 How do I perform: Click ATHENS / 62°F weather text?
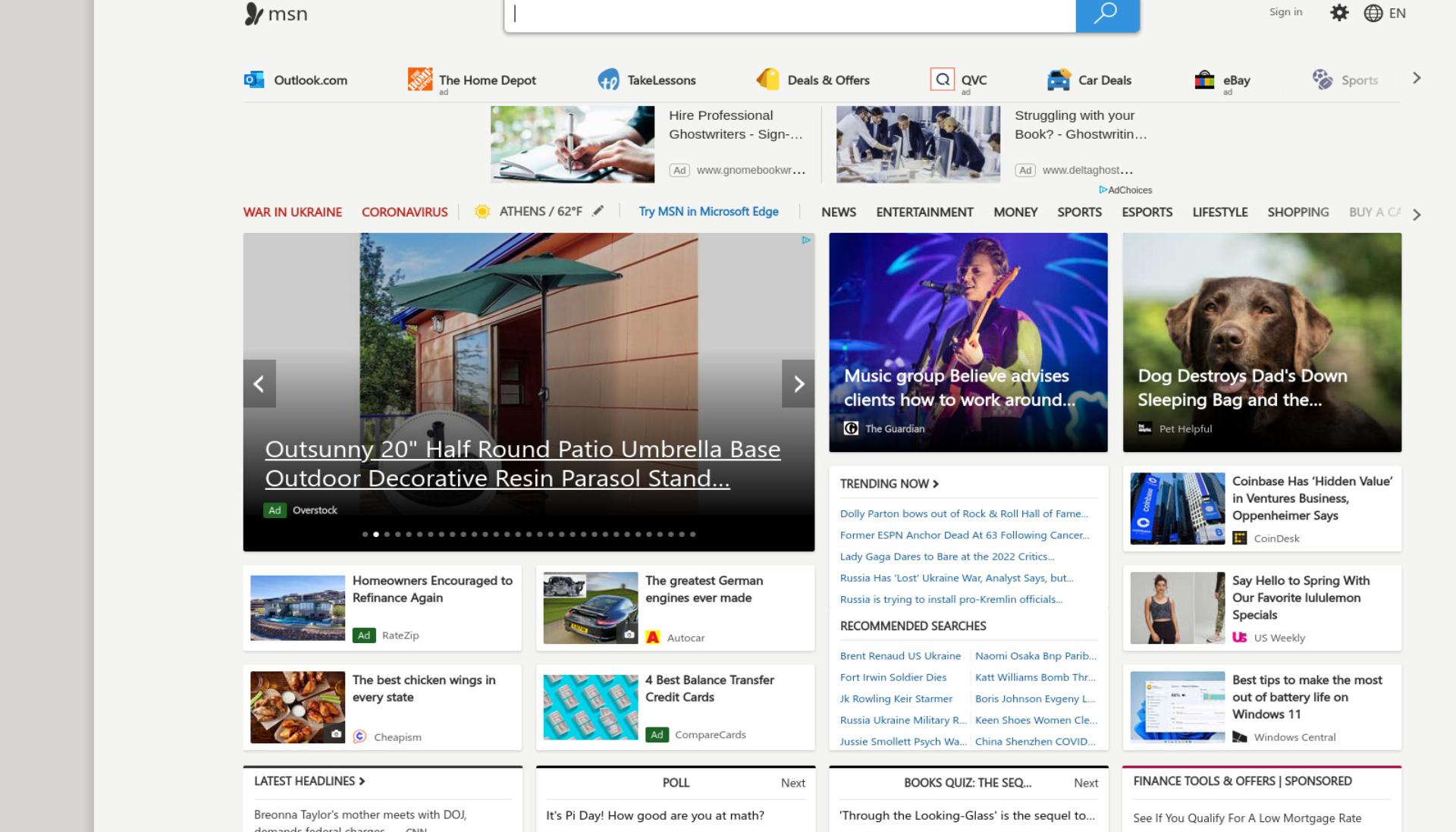[541, 212]
